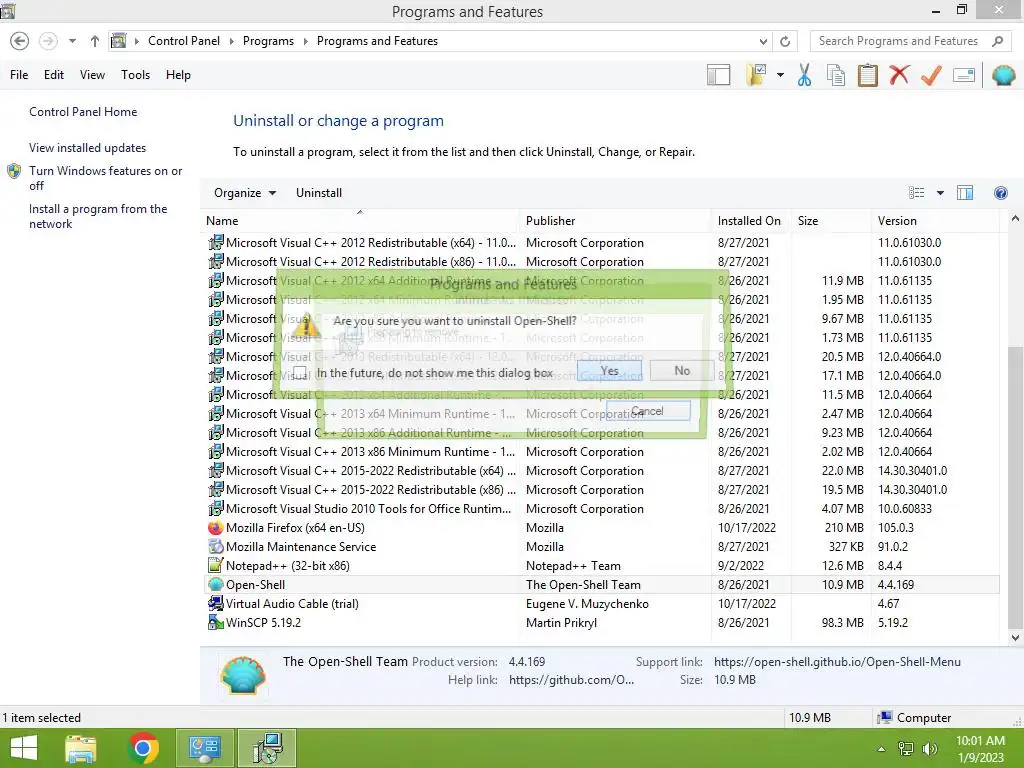Click No in the uninstall dialog
This screenshot has width=1024, height=768.
pyautogui.click(x=682, y=370)
